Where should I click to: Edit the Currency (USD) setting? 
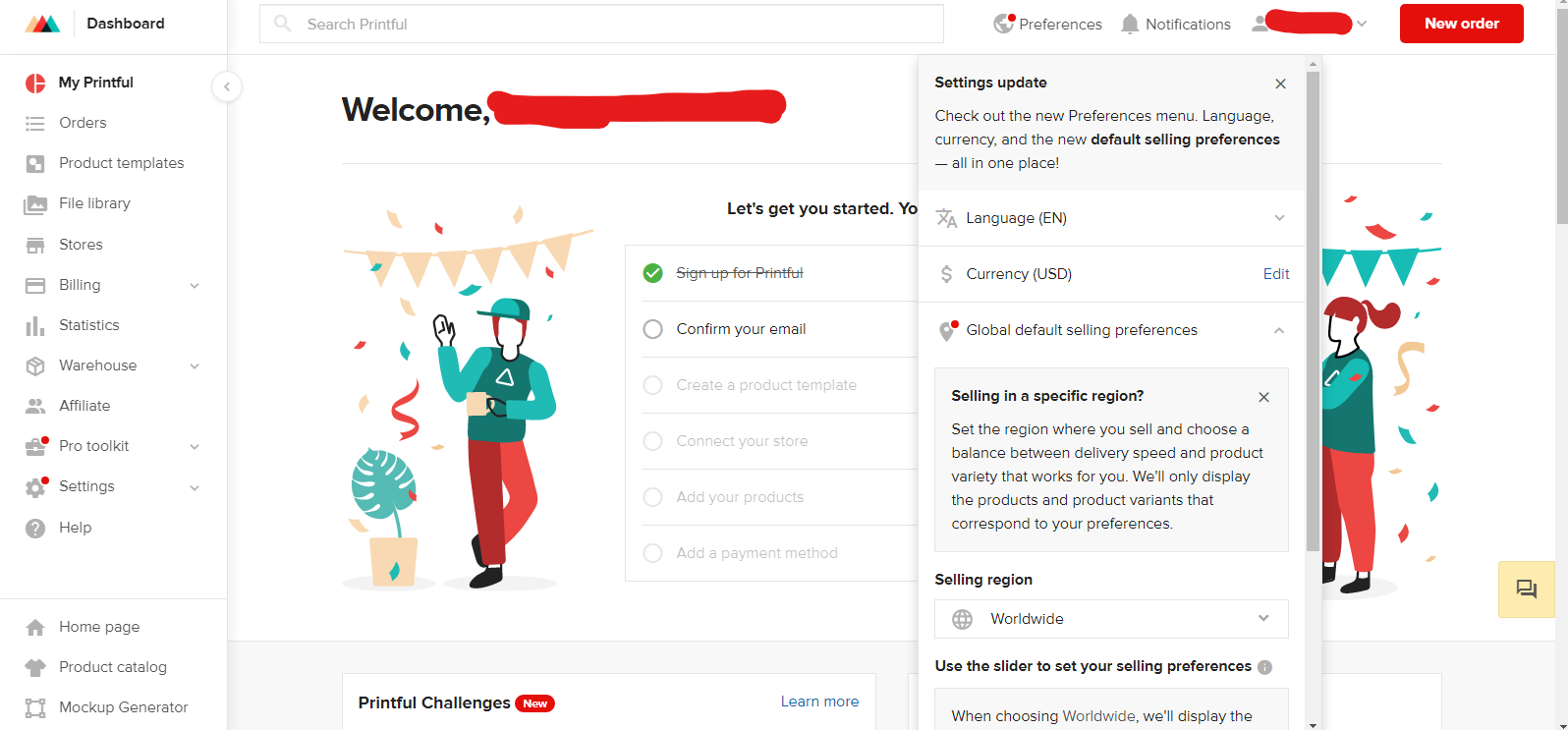[x=1276, y=274]
